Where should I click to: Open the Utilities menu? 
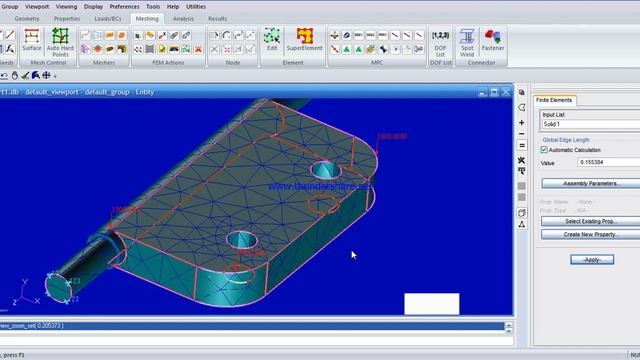point(196,7)
